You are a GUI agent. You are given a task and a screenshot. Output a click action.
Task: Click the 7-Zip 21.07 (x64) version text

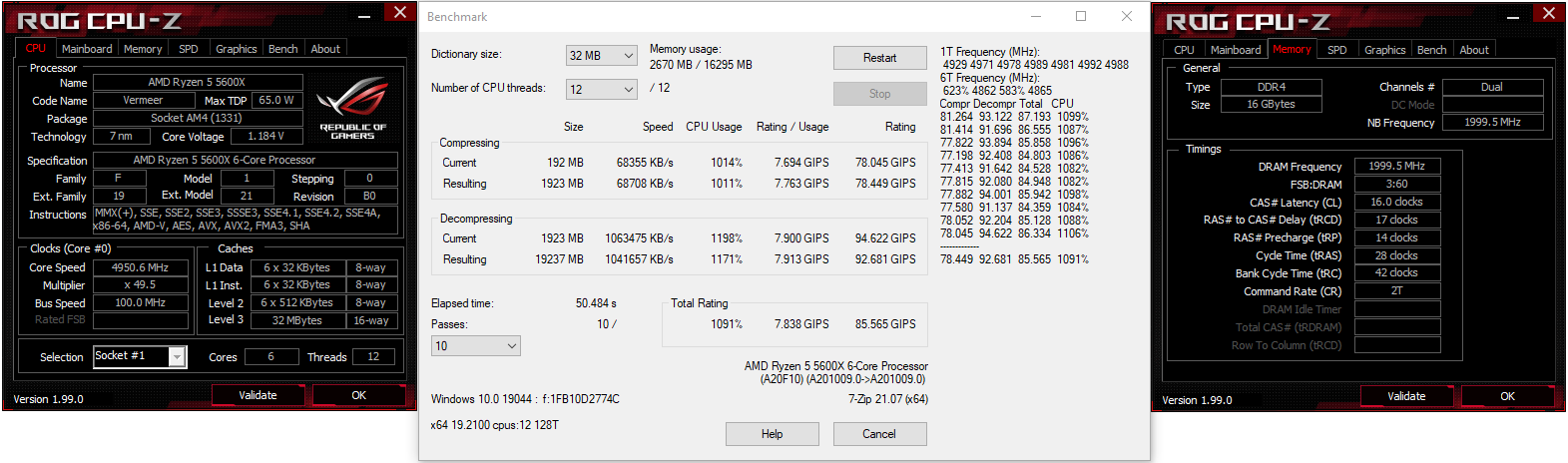[x=888, y=399]
